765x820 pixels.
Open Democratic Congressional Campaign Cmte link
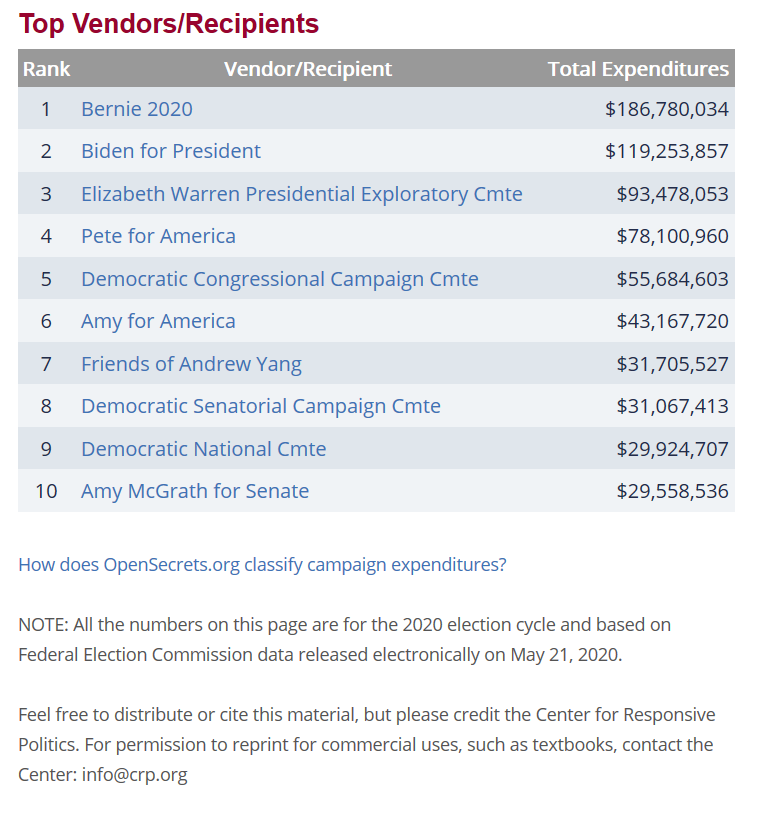click(279, 279)
